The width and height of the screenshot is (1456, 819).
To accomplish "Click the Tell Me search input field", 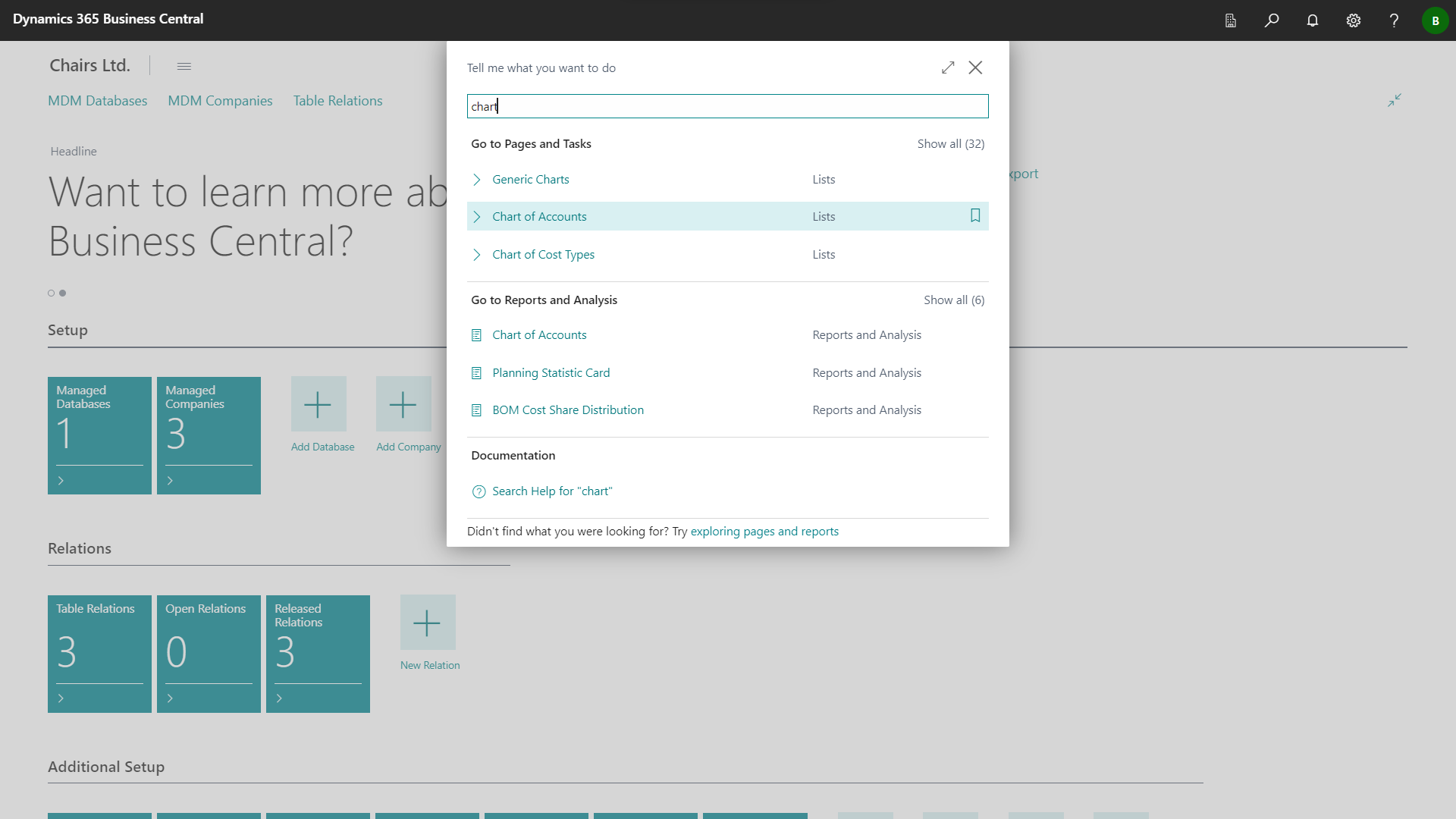I will tap(727, 106).
